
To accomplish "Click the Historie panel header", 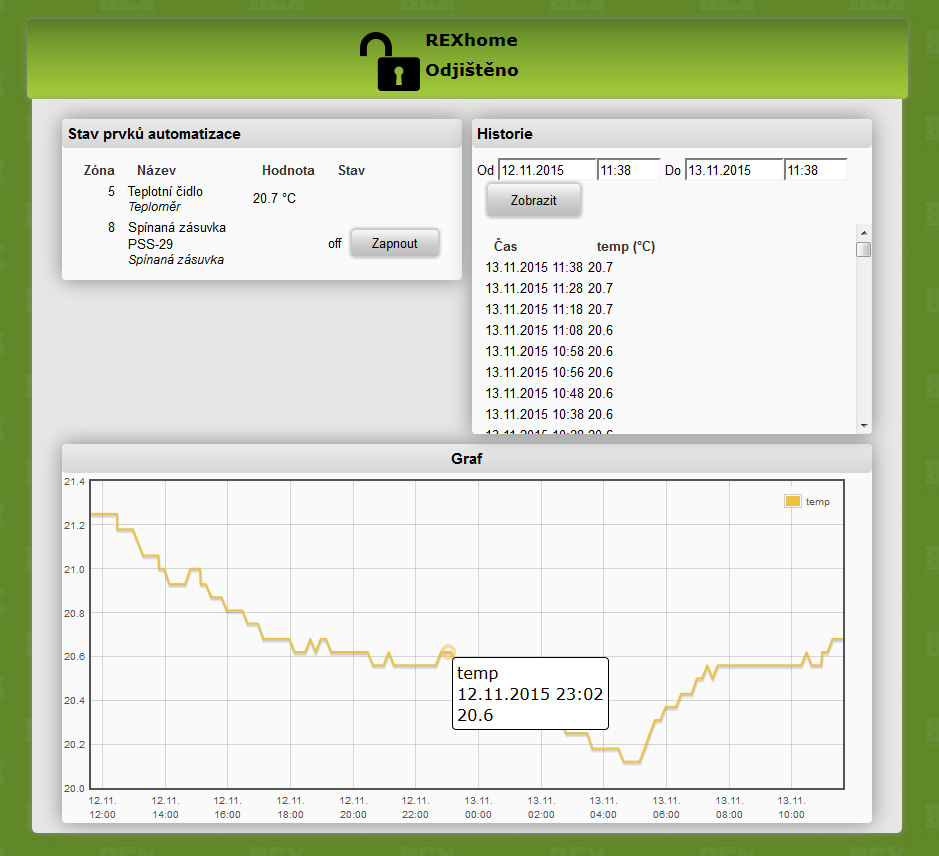I will tap(671, 134).
